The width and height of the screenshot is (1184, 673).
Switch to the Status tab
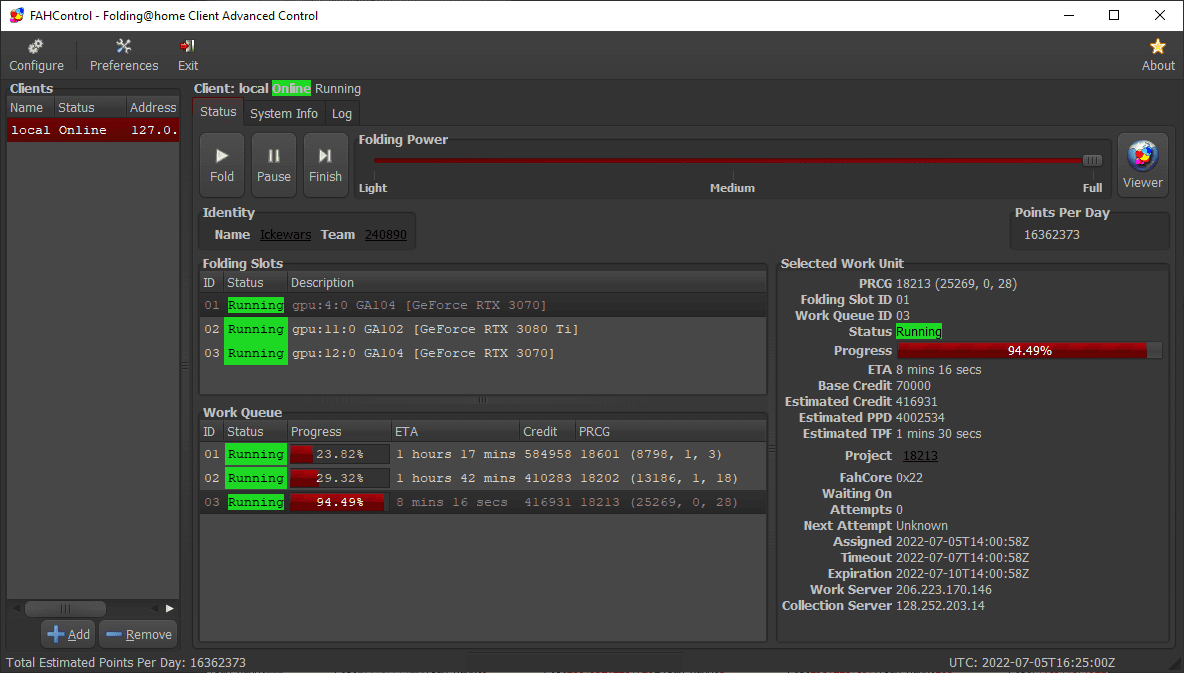[218, 112]
